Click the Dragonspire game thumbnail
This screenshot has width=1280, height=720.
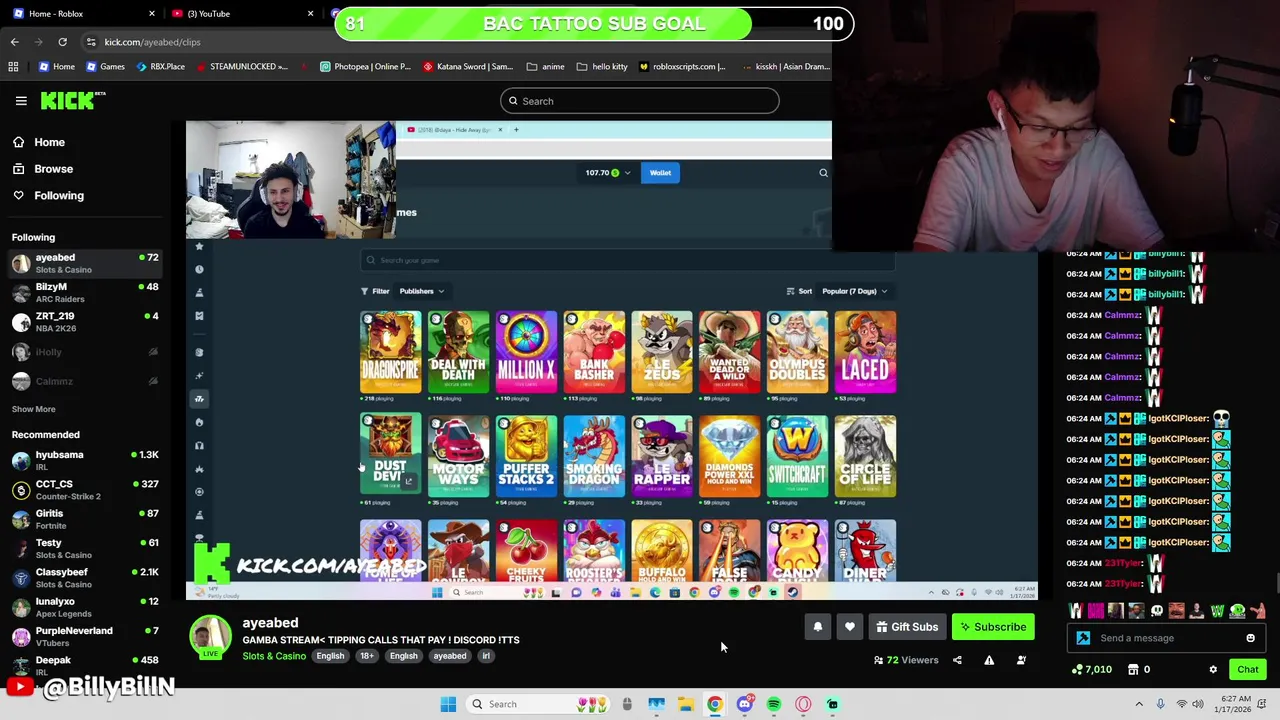391,351
